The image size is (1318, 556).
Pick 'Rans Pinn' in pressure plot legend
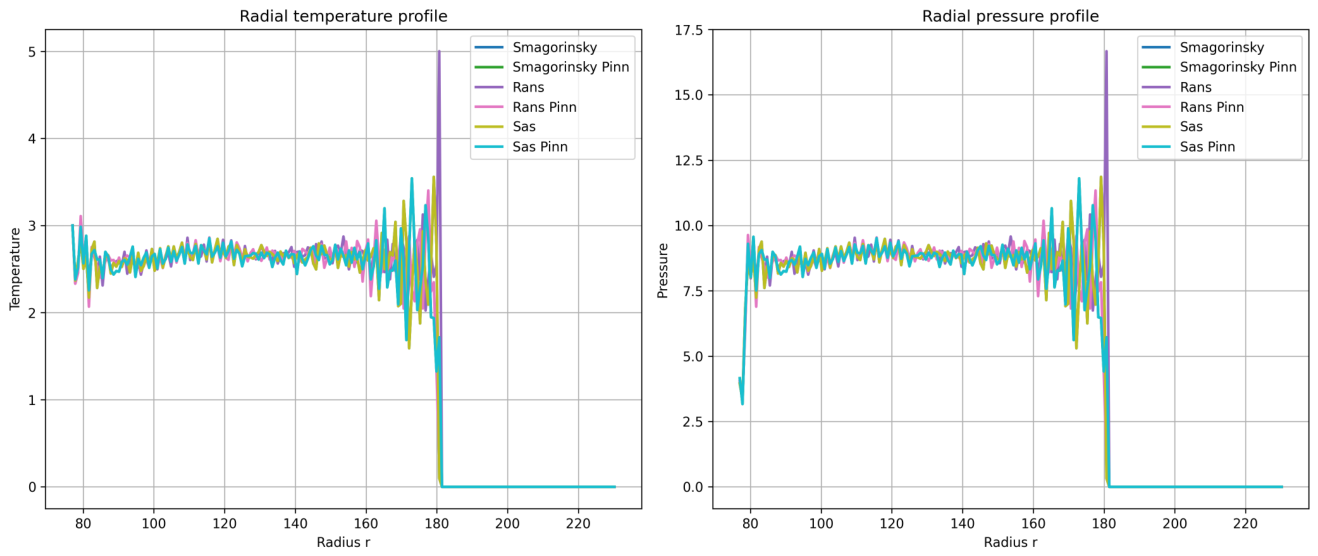(1212, 107)
